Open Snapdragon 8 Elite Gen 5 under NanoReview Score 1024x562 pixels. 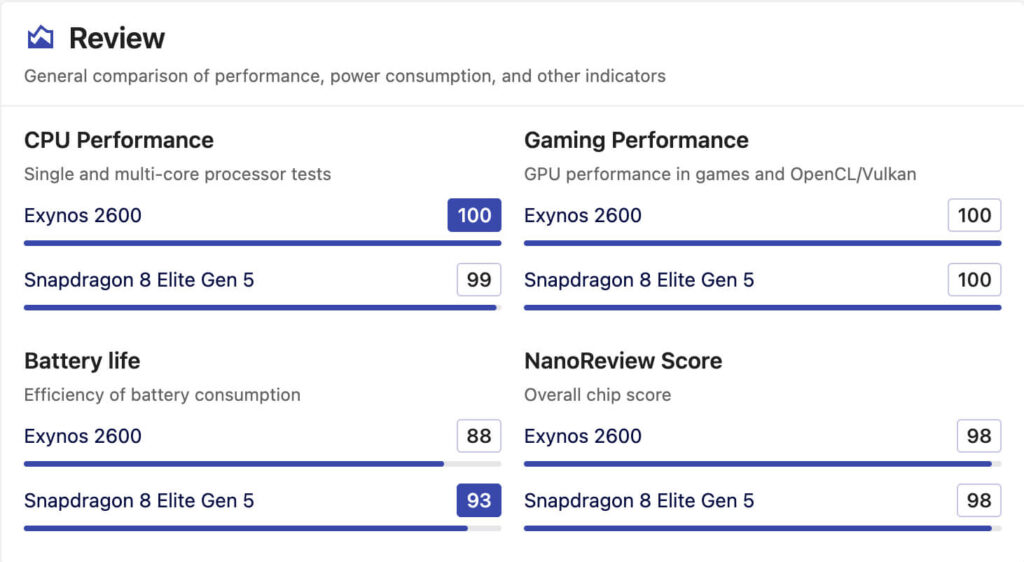click(x=639, y=500)
